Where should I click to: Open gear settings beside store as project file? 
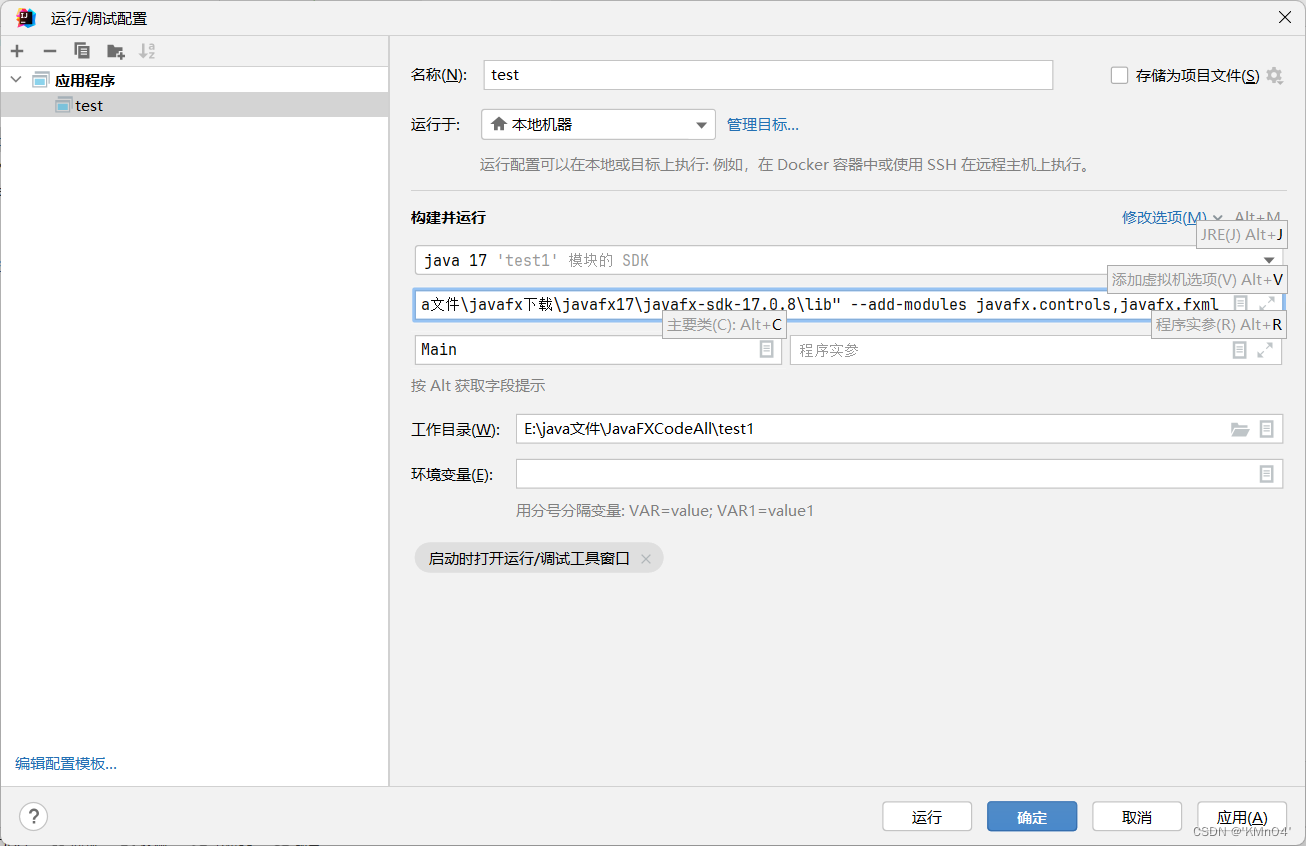point(1274,75)
